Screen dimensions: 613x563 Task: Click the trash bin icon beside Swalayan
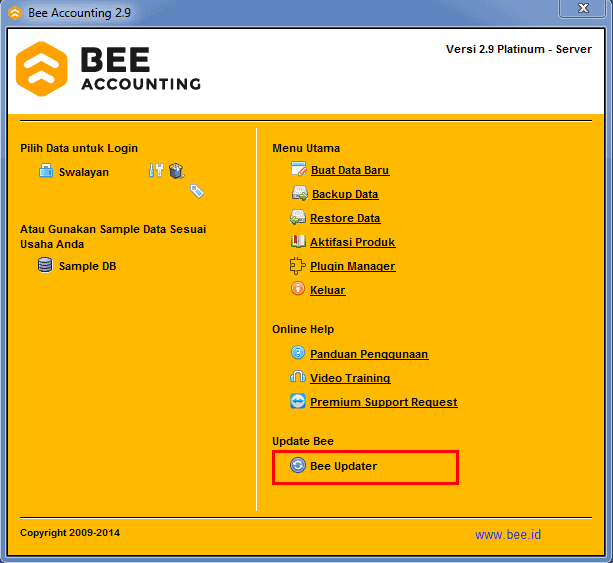[177, 171]
